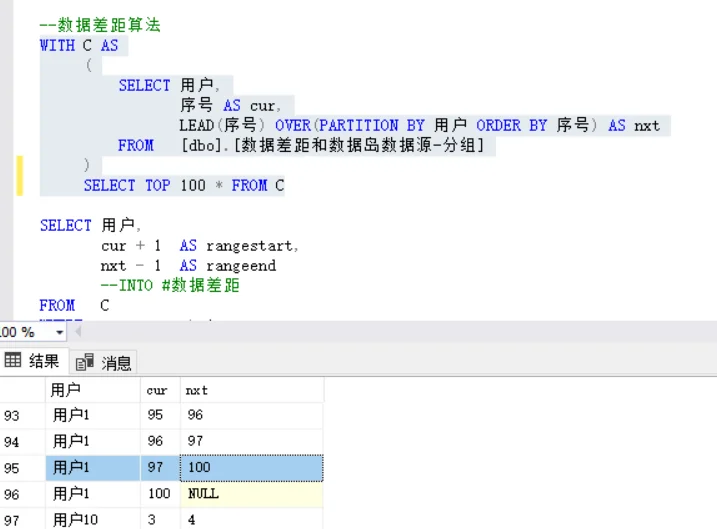This screenshot has height=529, width=717.
Task: Select row header 95
Action: pos(22,468)
